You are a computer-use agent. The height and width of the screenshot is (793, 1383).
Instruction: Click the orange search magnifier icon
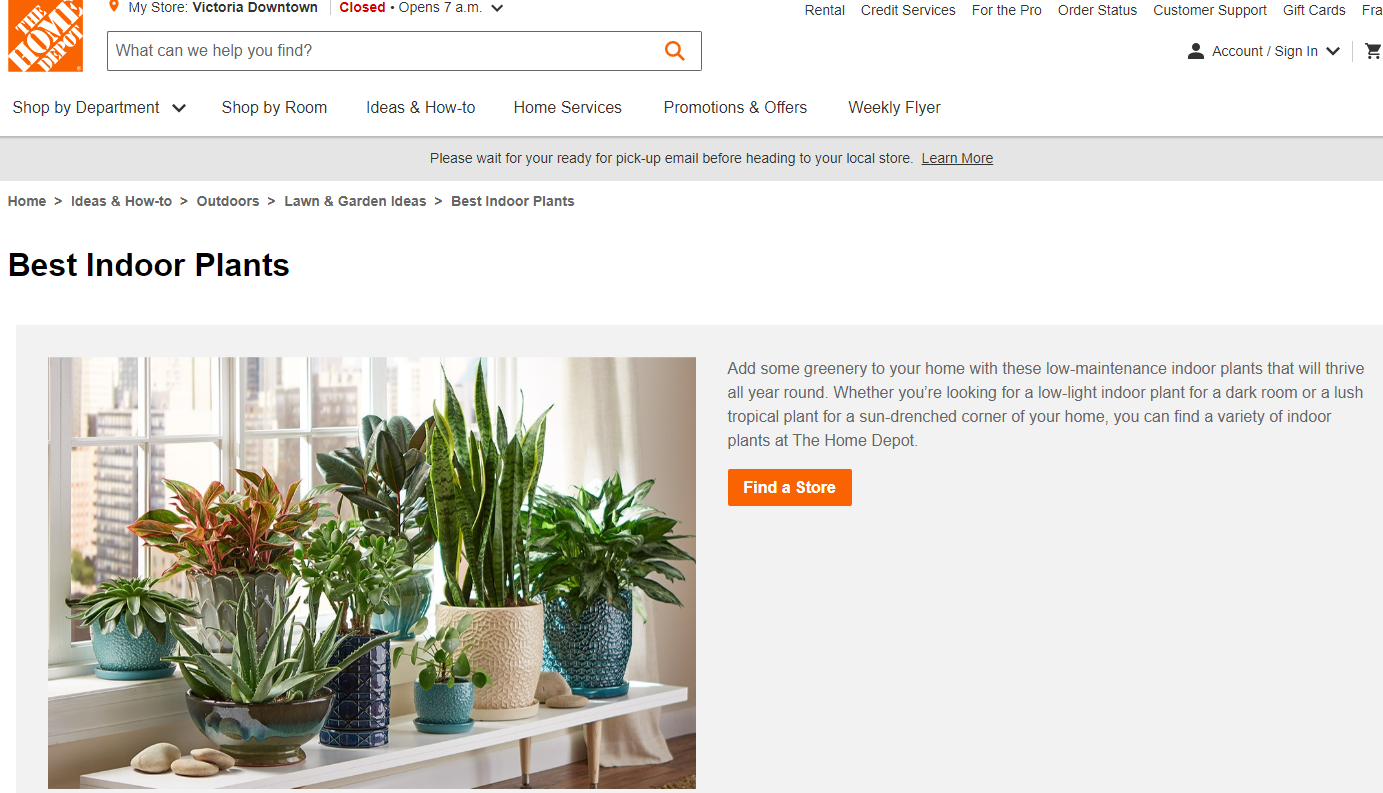[675, 51]
